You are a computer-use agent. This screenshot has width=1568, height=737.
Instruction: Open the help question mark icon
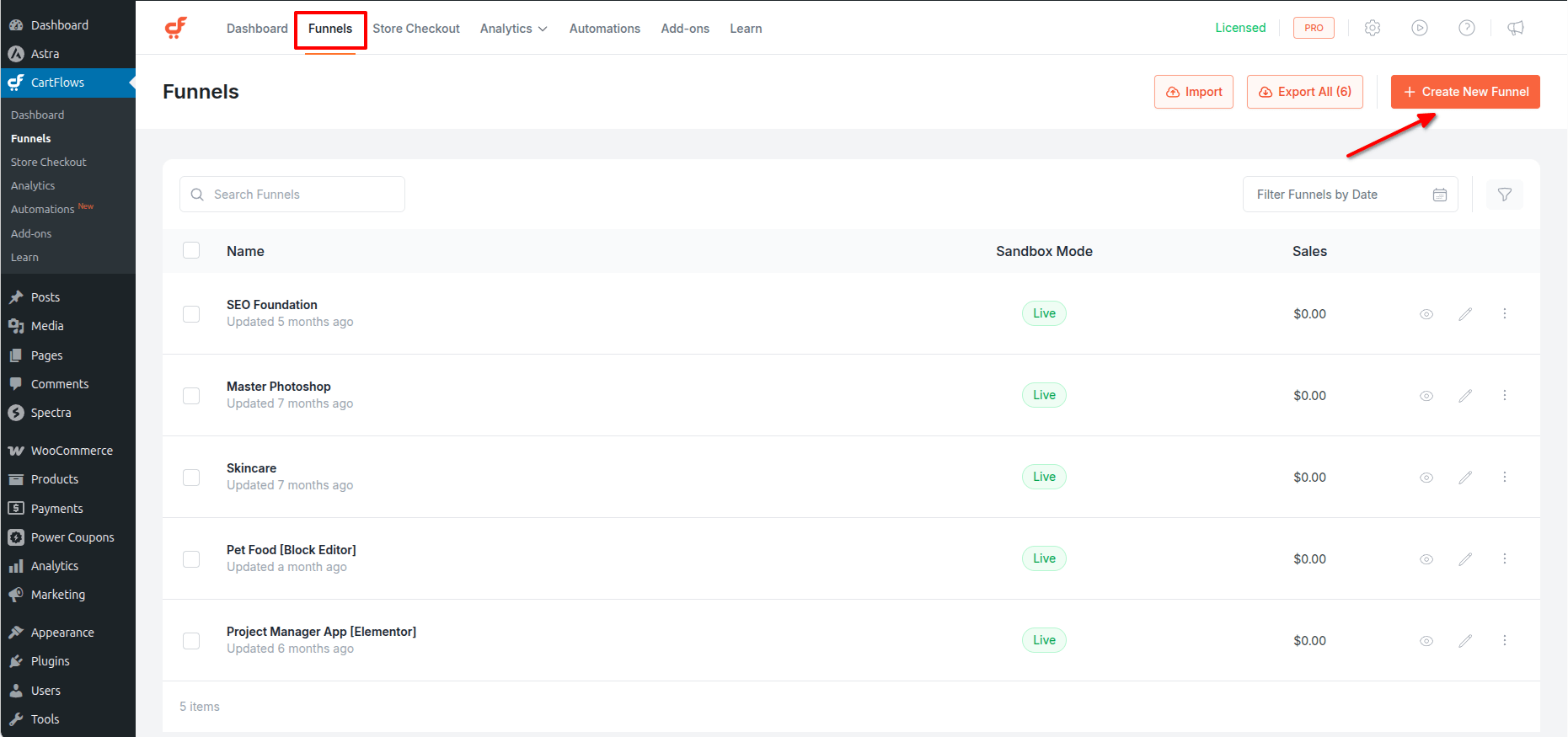(x=1467, y=28)
